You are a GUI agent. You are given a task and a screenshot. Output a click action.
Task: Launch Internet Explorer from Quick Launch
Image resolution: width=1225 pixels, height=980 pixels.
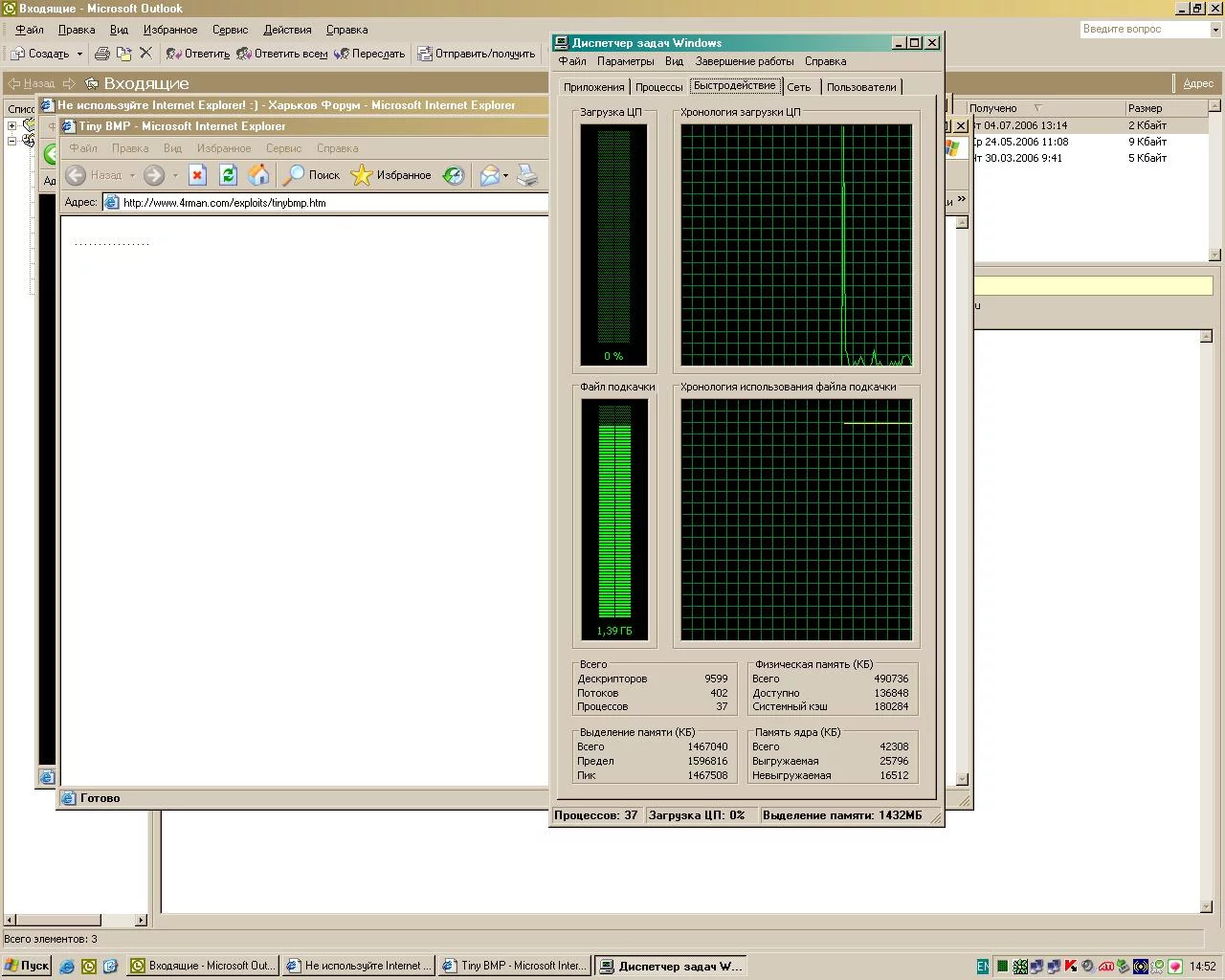pyautogui.click(x=67, y=967)
